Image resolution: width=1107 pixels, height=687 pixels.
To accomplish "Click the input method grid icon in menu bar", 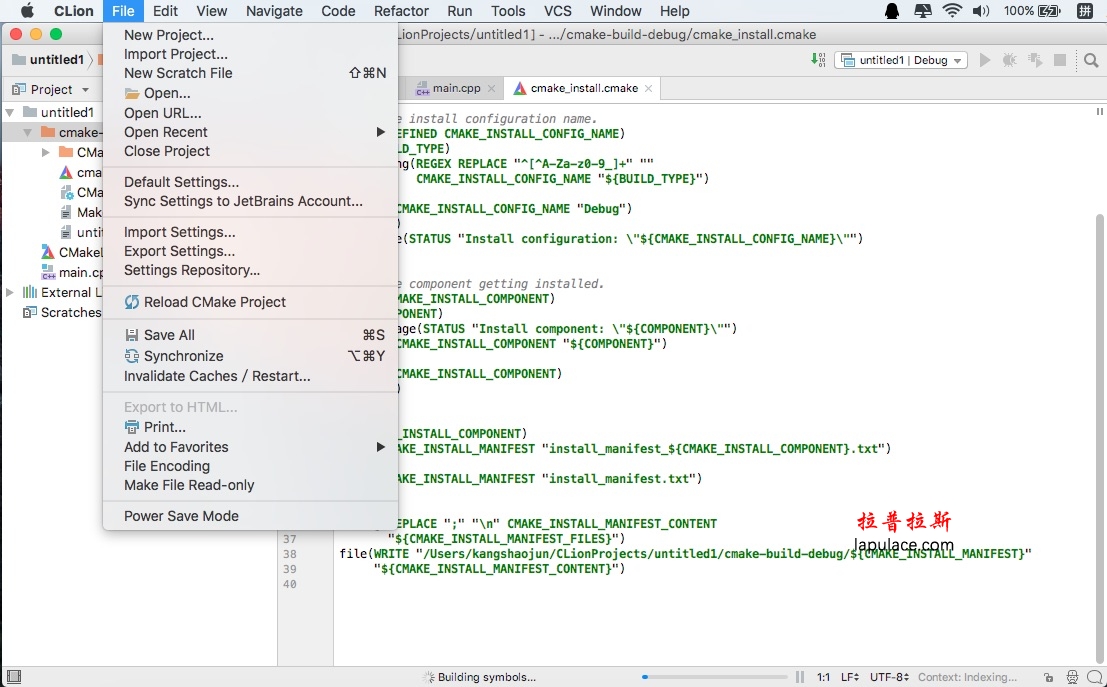I will [x=1084, y=11].
